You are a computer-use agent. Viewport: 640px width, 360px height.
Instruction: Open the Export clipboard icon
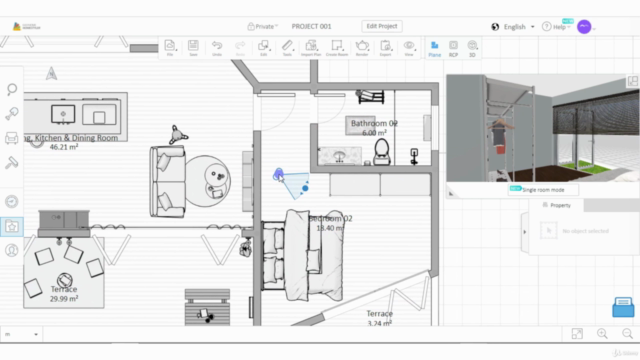[x=385, y=48]
